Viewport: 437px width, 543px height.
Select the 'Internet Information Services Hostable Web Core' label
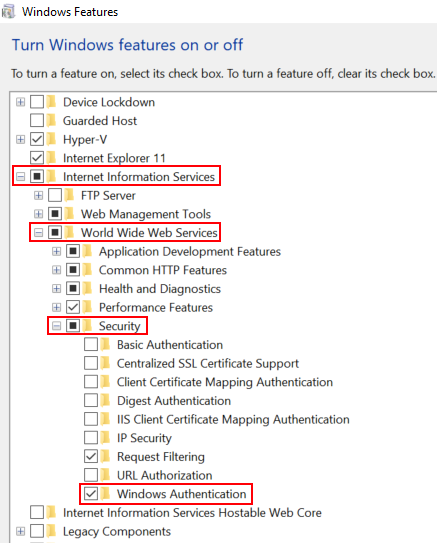[192, 513]
